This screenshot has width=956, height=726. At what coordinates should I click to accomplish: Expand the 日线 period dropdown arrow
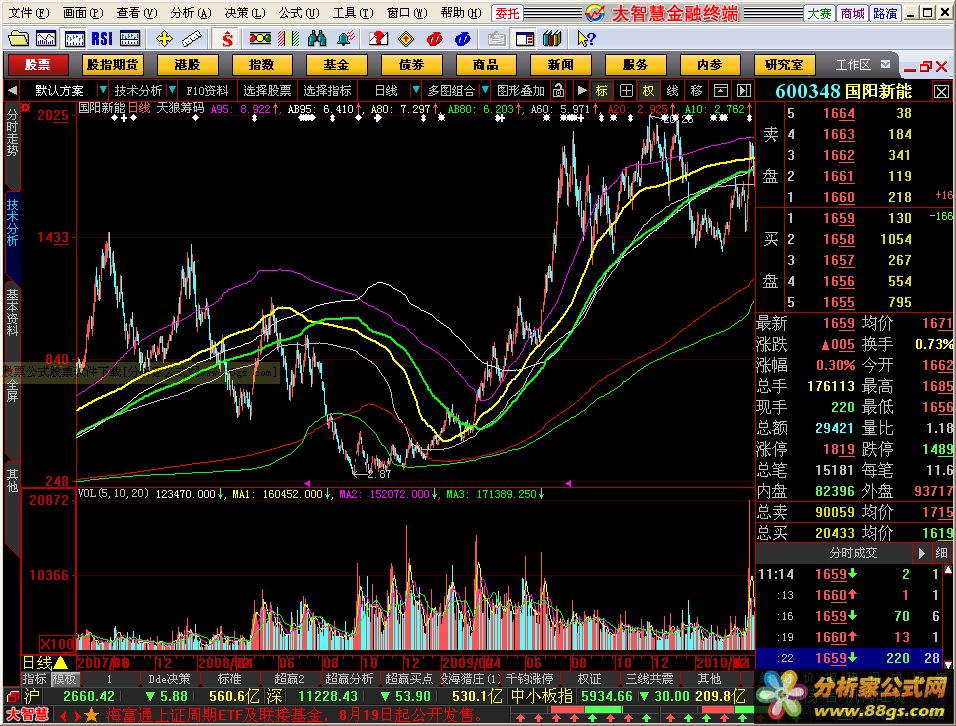416,91
